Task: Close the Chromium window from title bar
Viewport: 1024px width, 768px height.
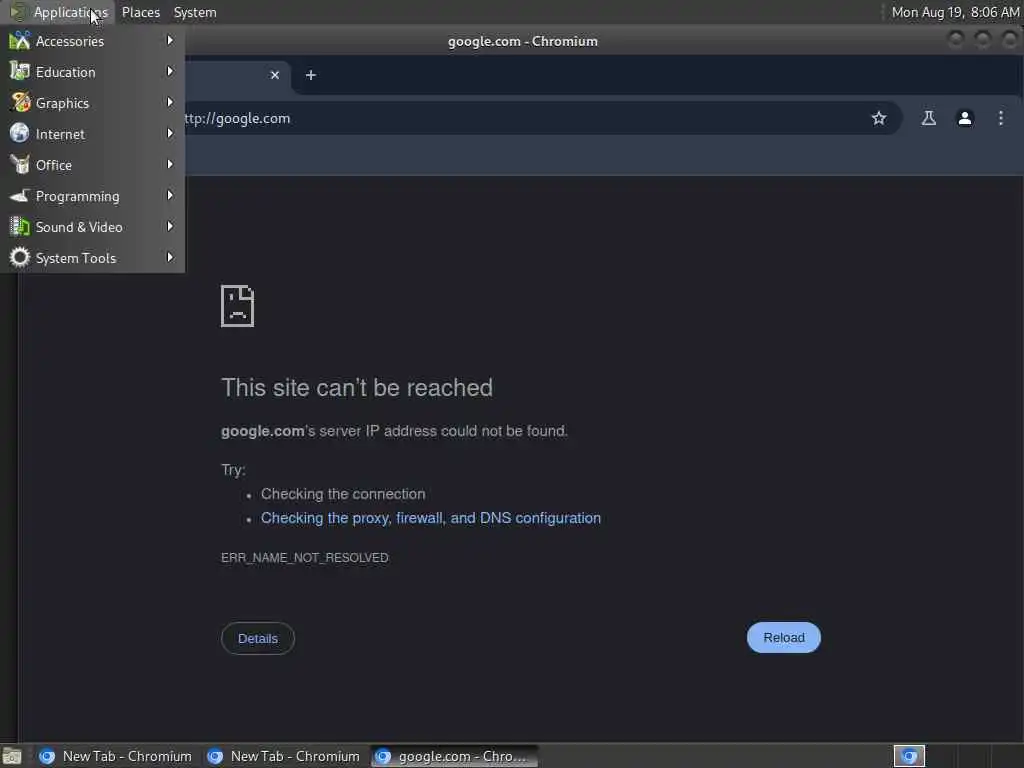Action: tap(1010, 40)
